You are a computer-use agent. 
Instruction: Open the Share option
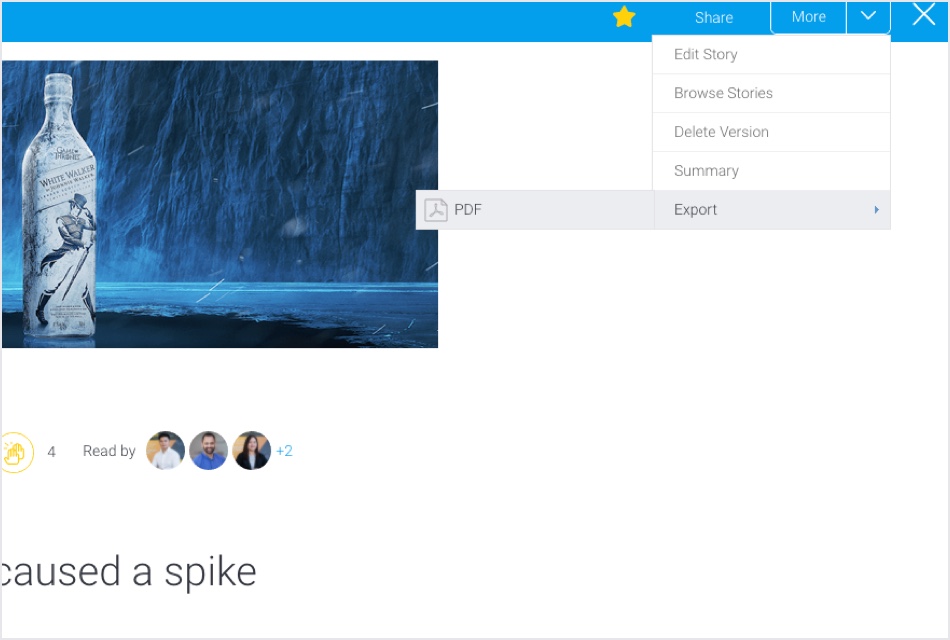point(714,18)
